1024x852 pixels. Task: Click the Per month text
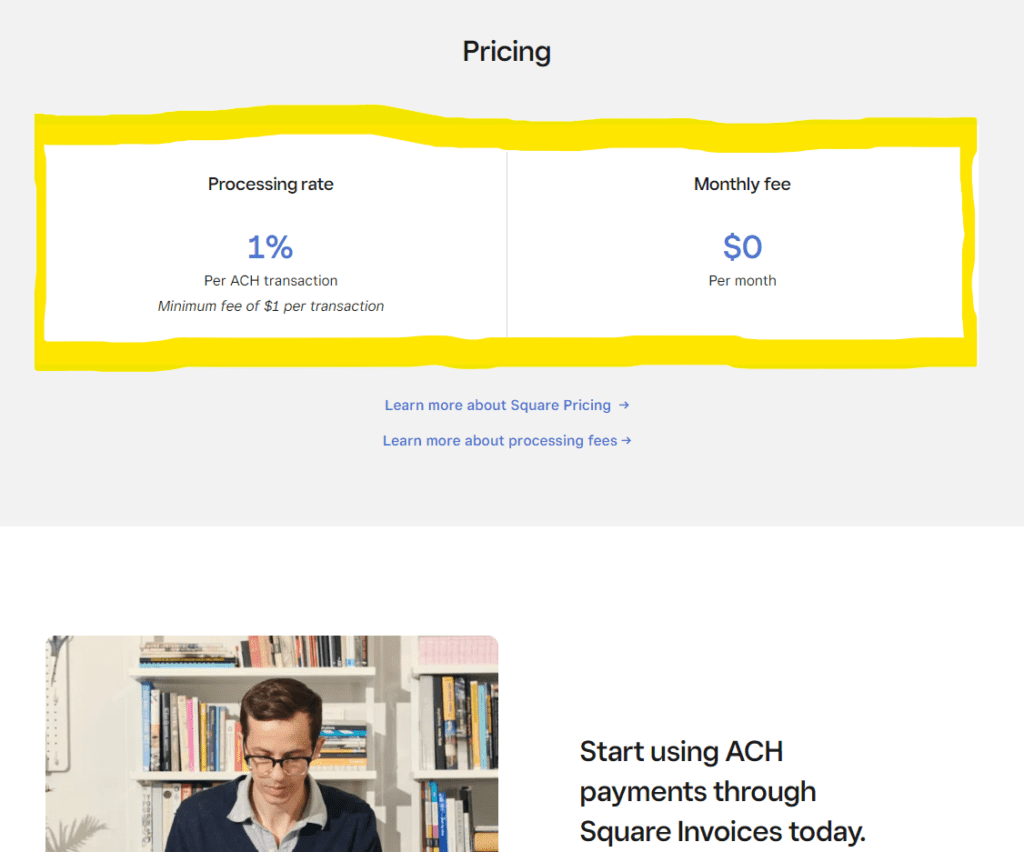click(742, 281)
